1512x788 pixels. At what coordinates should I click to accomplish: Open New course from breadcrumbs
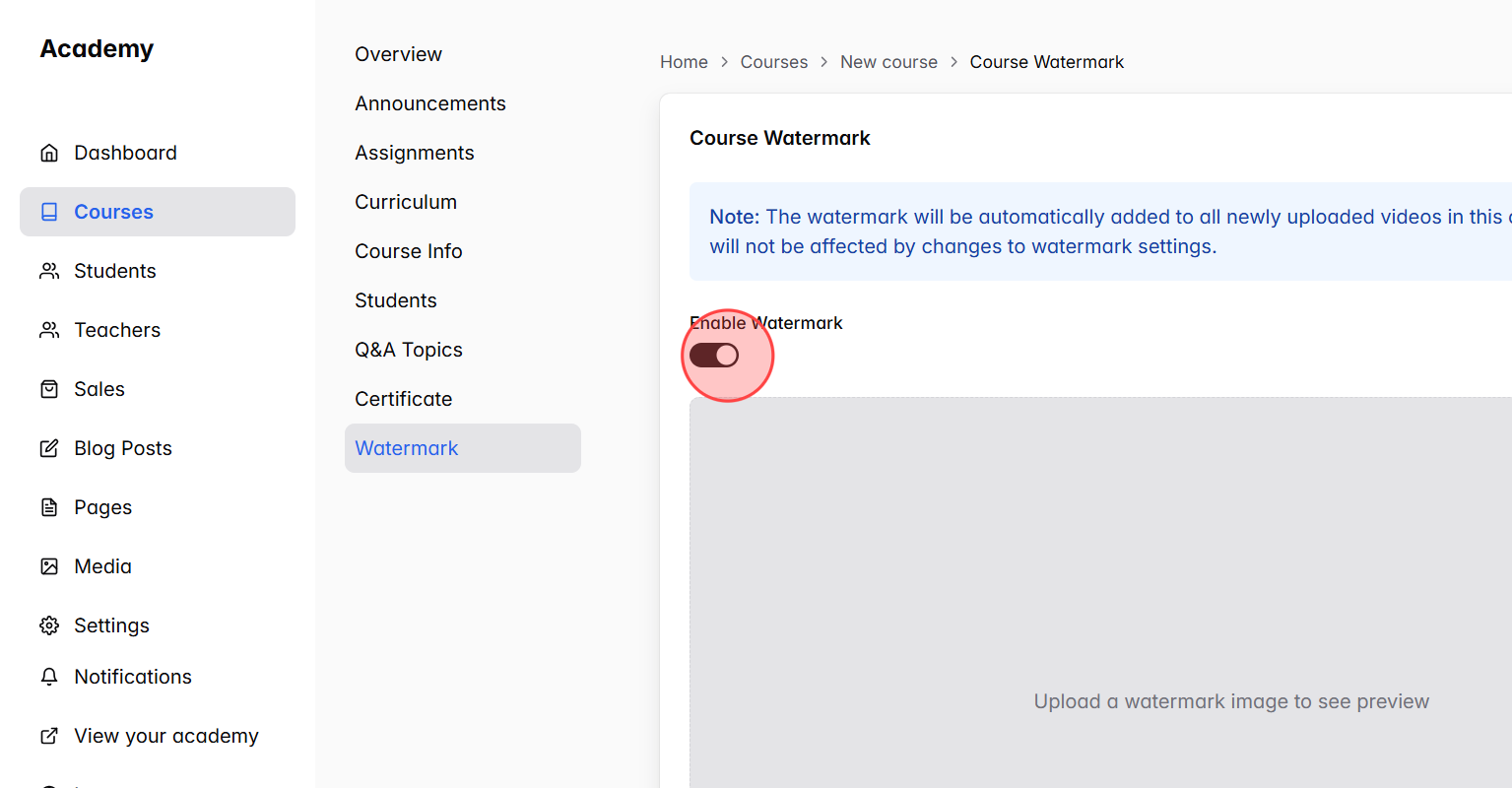coord(888,61)
